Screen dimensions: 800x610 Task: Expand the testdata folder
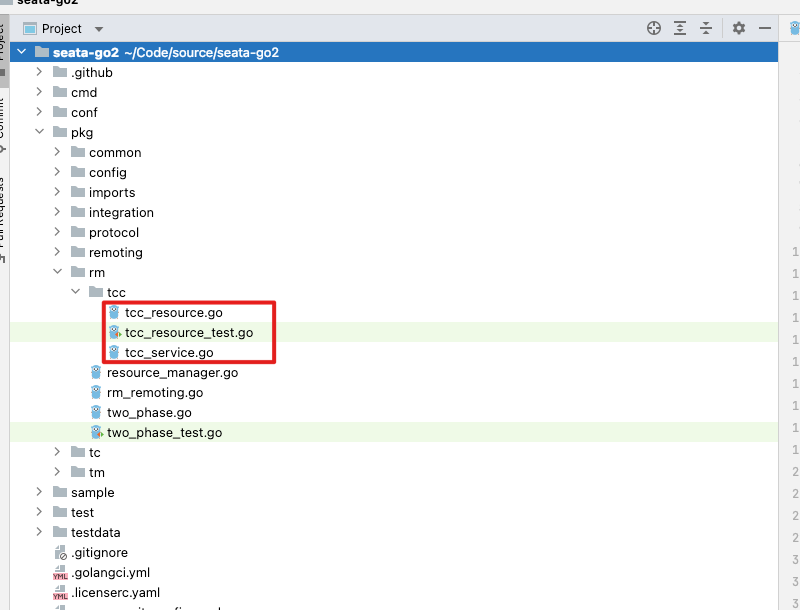pos(39,531)
